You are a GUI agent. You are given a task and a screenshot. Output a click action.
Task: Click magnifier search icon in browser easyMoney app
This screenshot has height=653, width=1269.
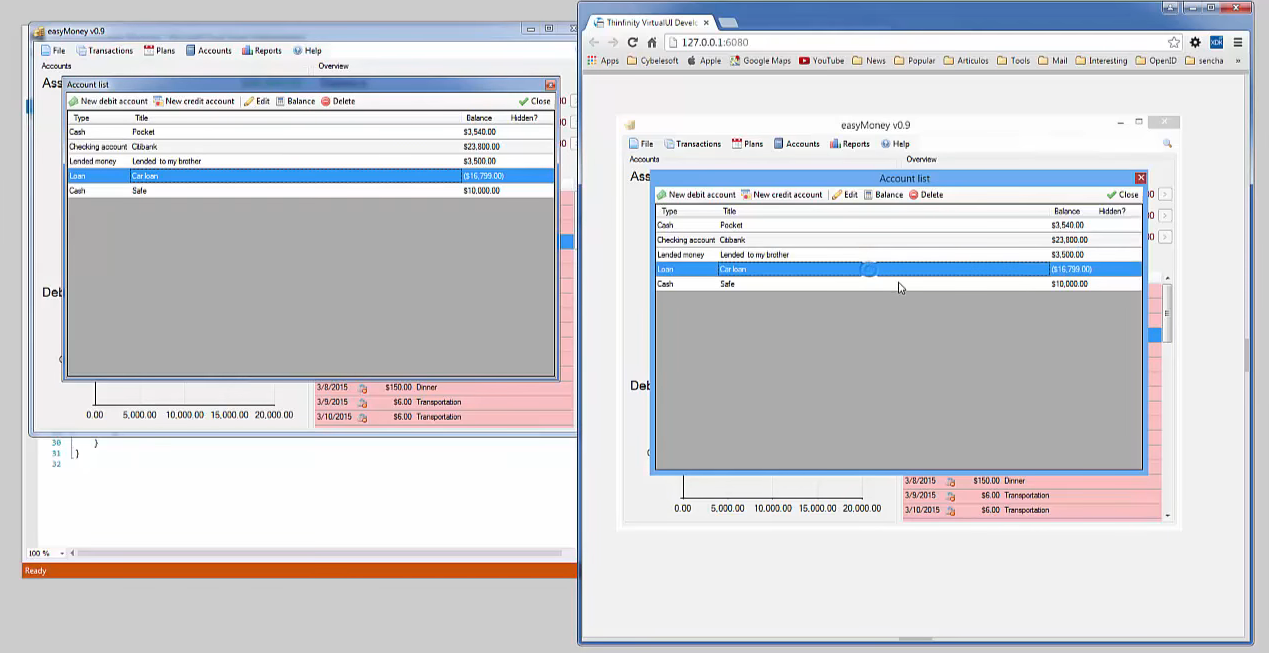point(1167,144)
